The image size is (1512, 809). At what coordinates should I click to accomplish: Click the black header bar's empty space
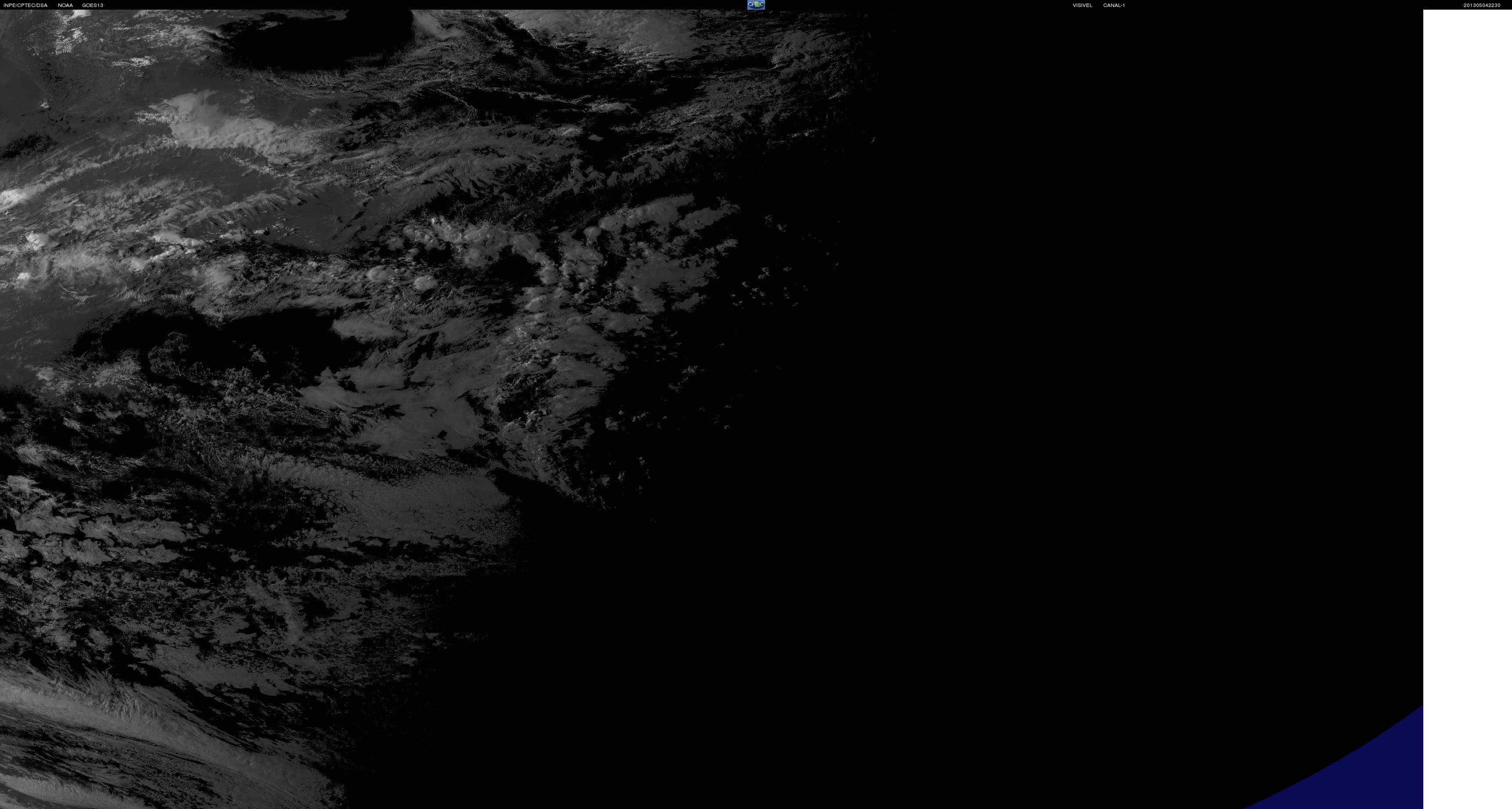tap(411, 5)
